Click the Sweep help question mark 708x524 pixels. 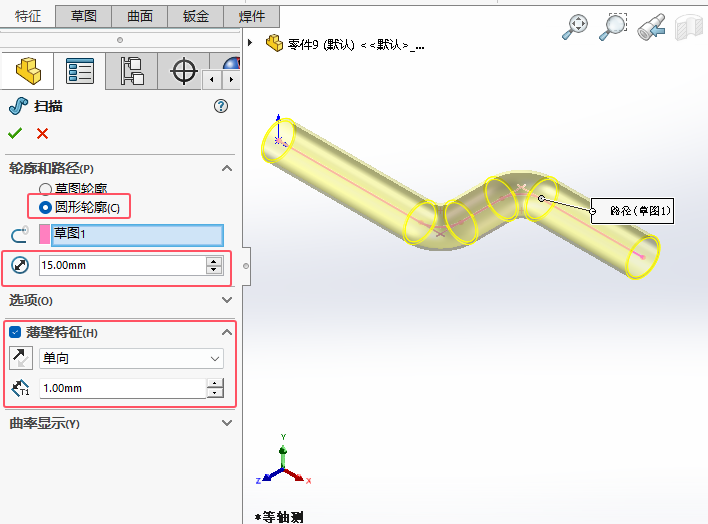point(221,106)
